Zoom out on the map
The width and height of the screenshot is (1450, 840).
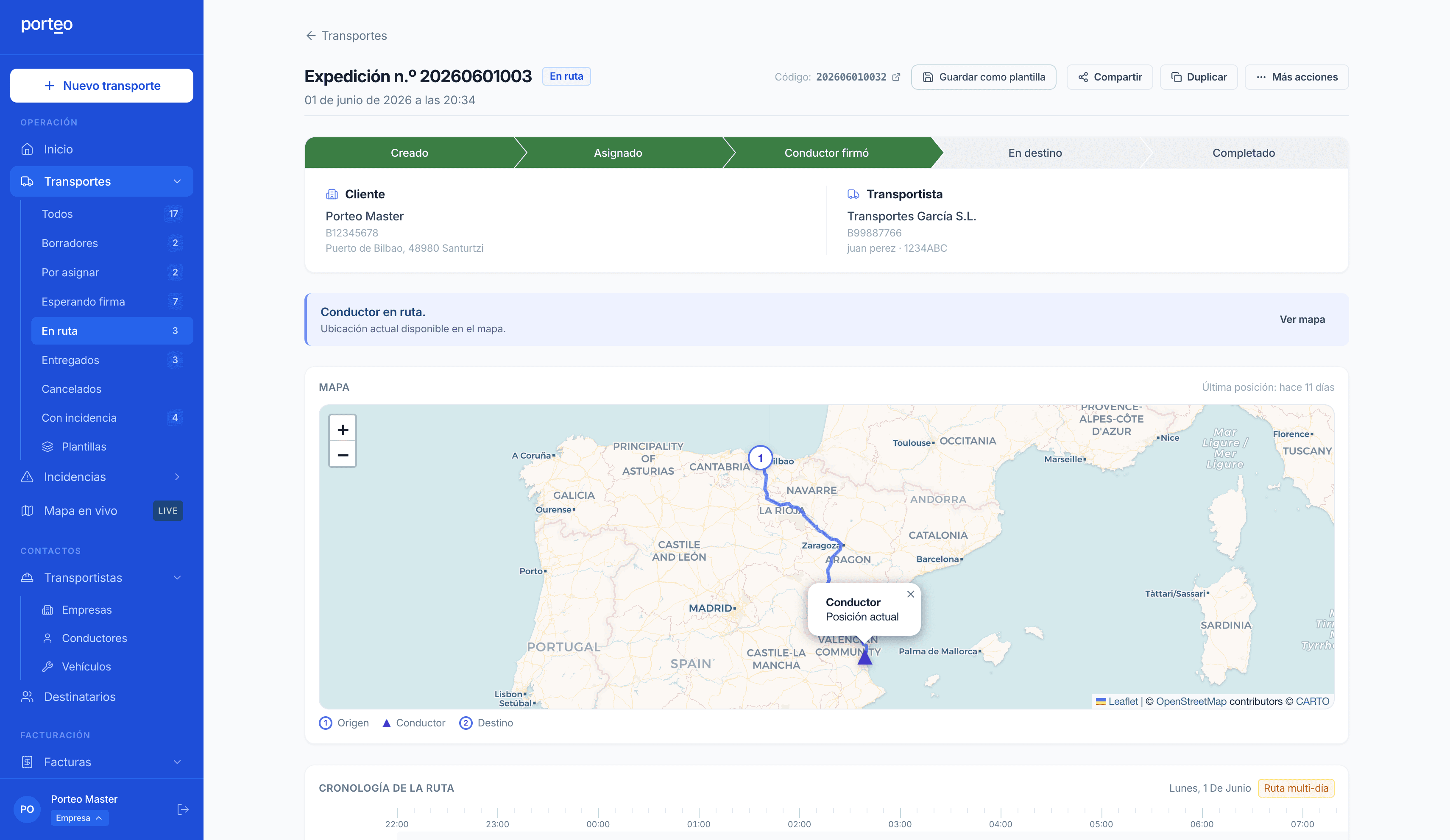tap(343, 455)
